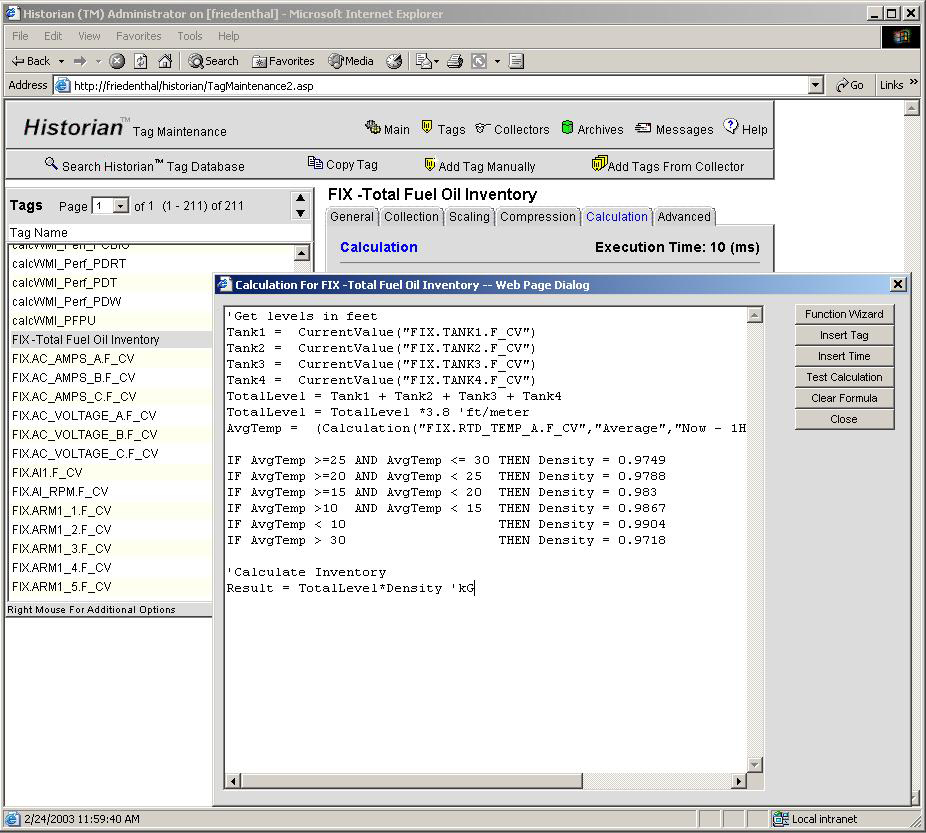The height and width of the screenshot is (833, 926).
Task: Open the Help menu
Action: pos(229,36)
